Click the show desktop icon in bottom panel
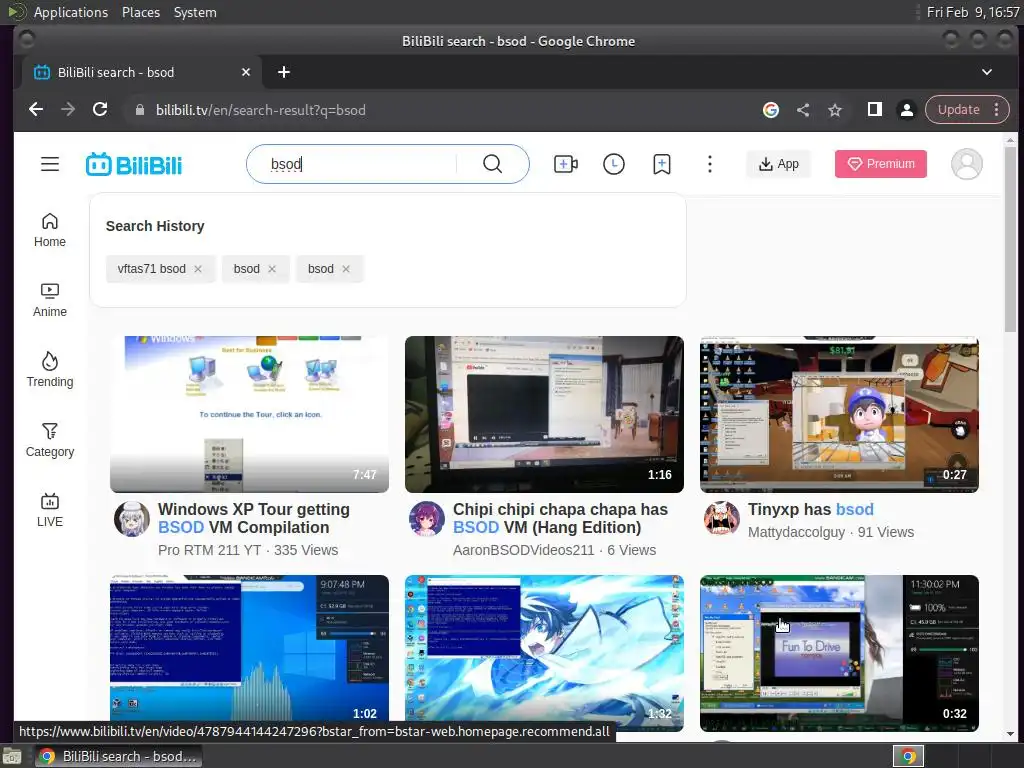 [12, 757]
